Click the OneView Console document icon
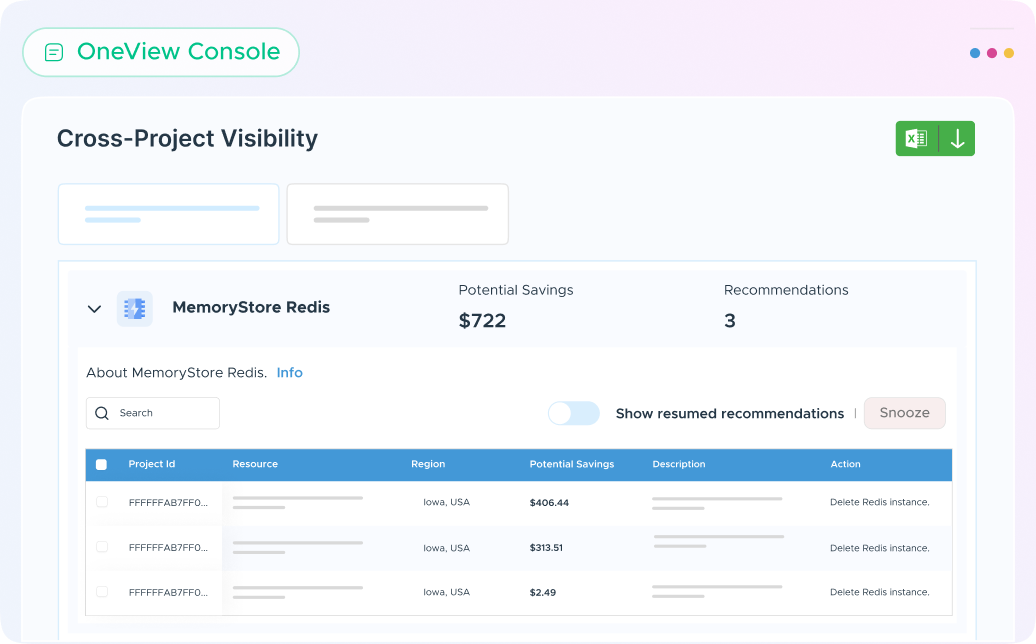The image size is (1036, 644). click(54, 53)
